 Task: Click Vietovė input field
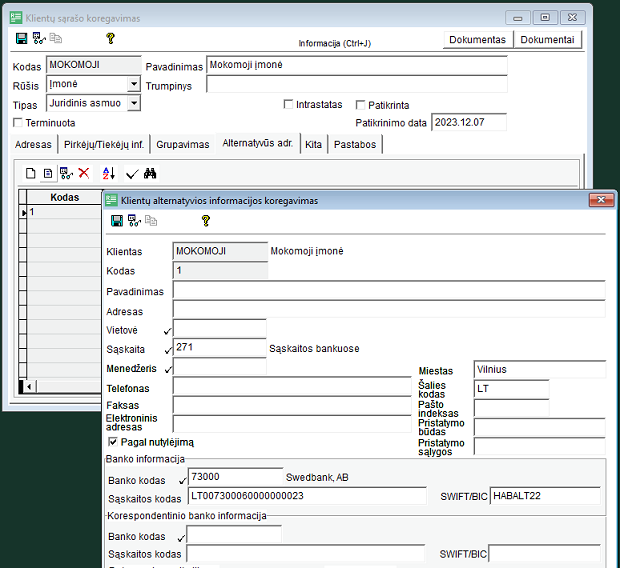point(219,329)
